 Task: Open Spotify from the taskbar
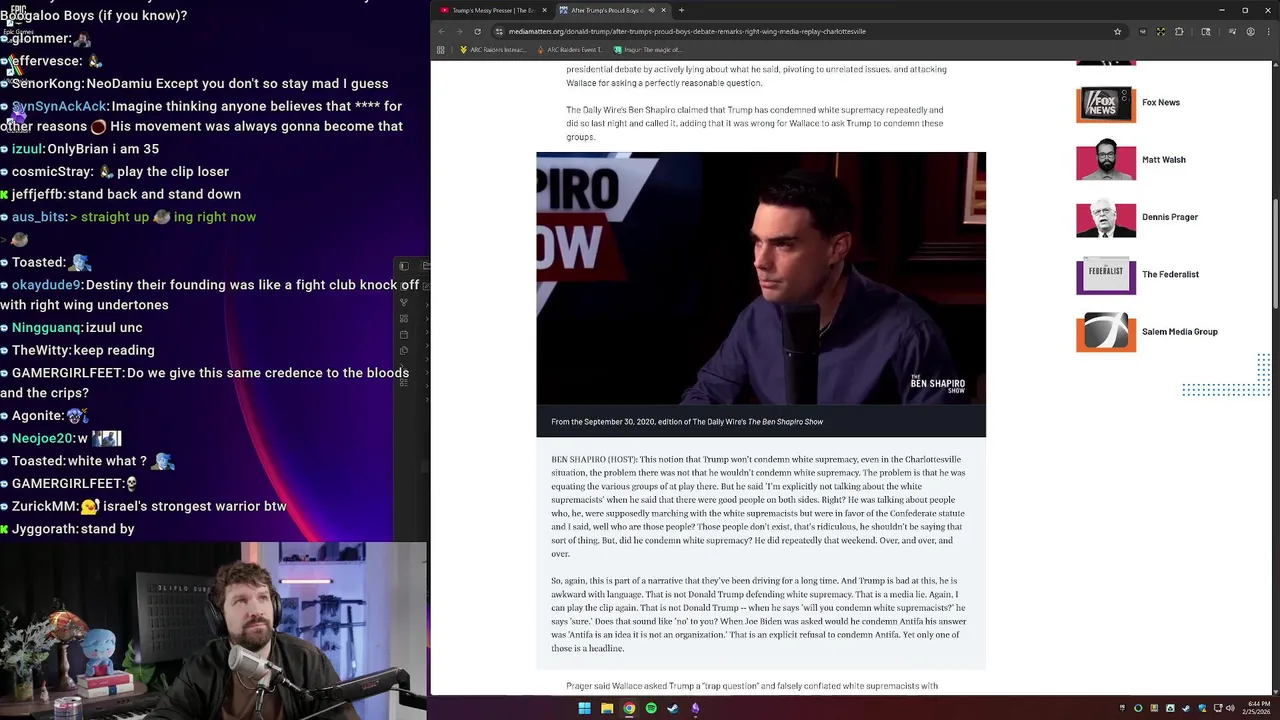pyautogui.click(x=651, y=708)
